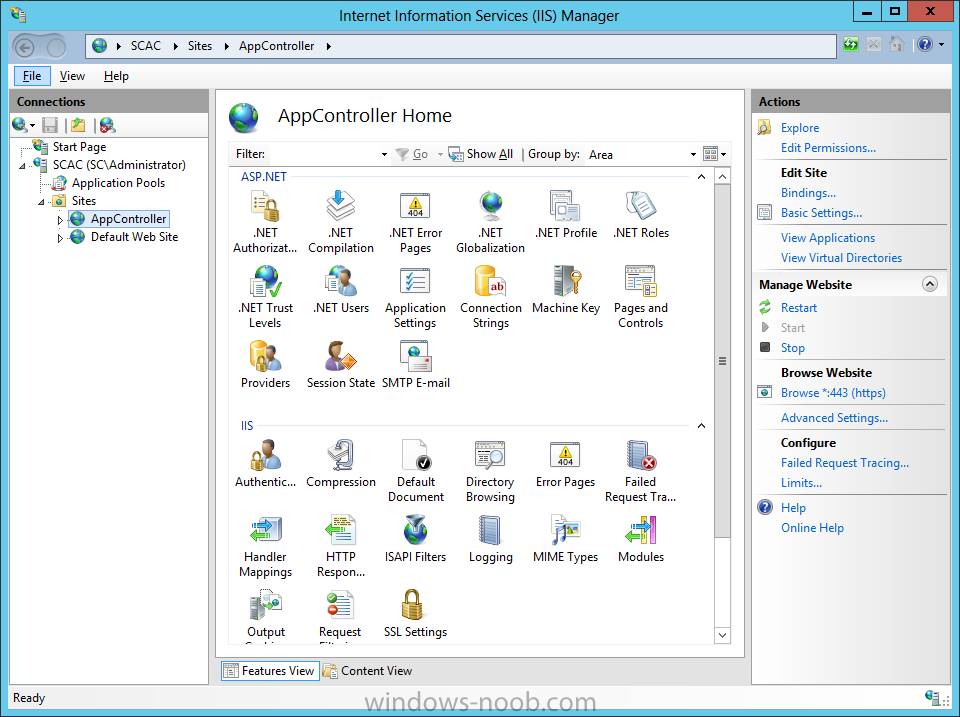Open the Filter dropdown list
Viewport: 960px width, 717px height.
pyautogui.click(x=384, y=154)
